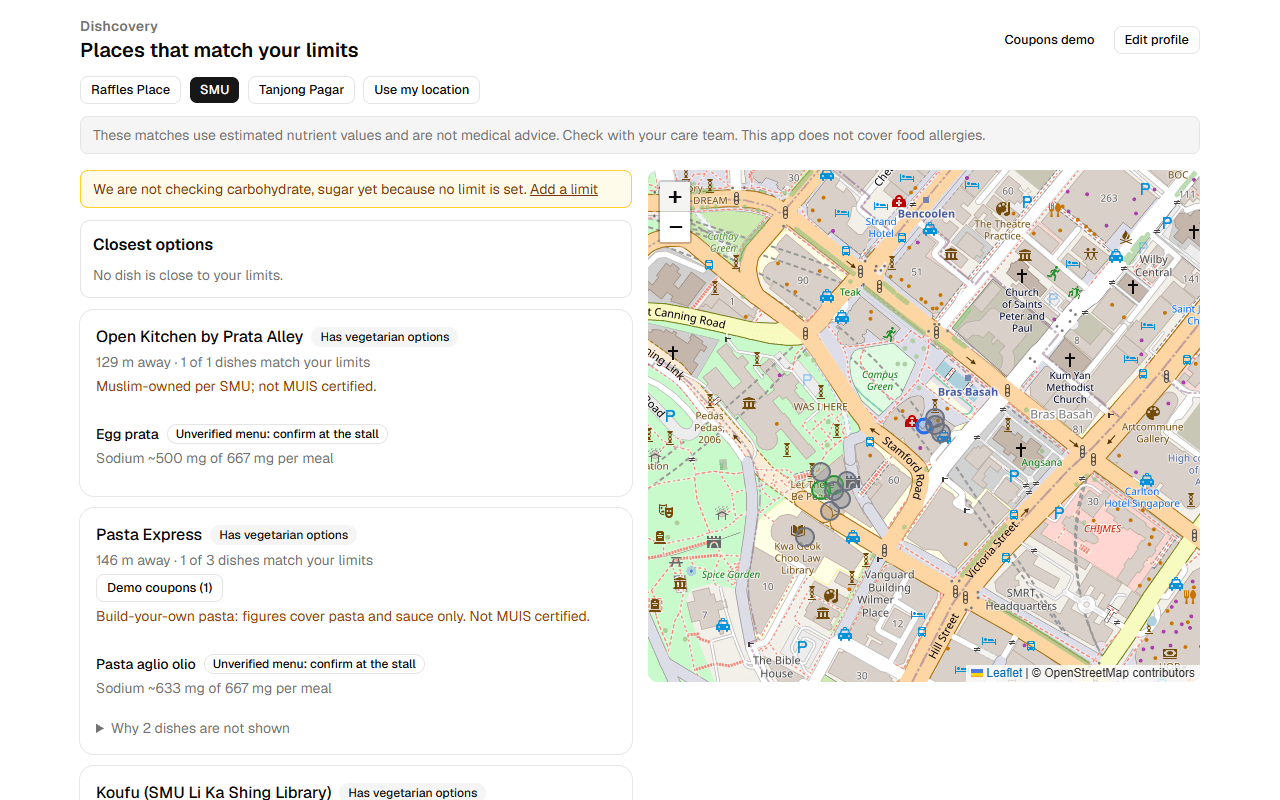
Task: Click the blue circle marker near Bras Basah
Action: click(923, 426)
